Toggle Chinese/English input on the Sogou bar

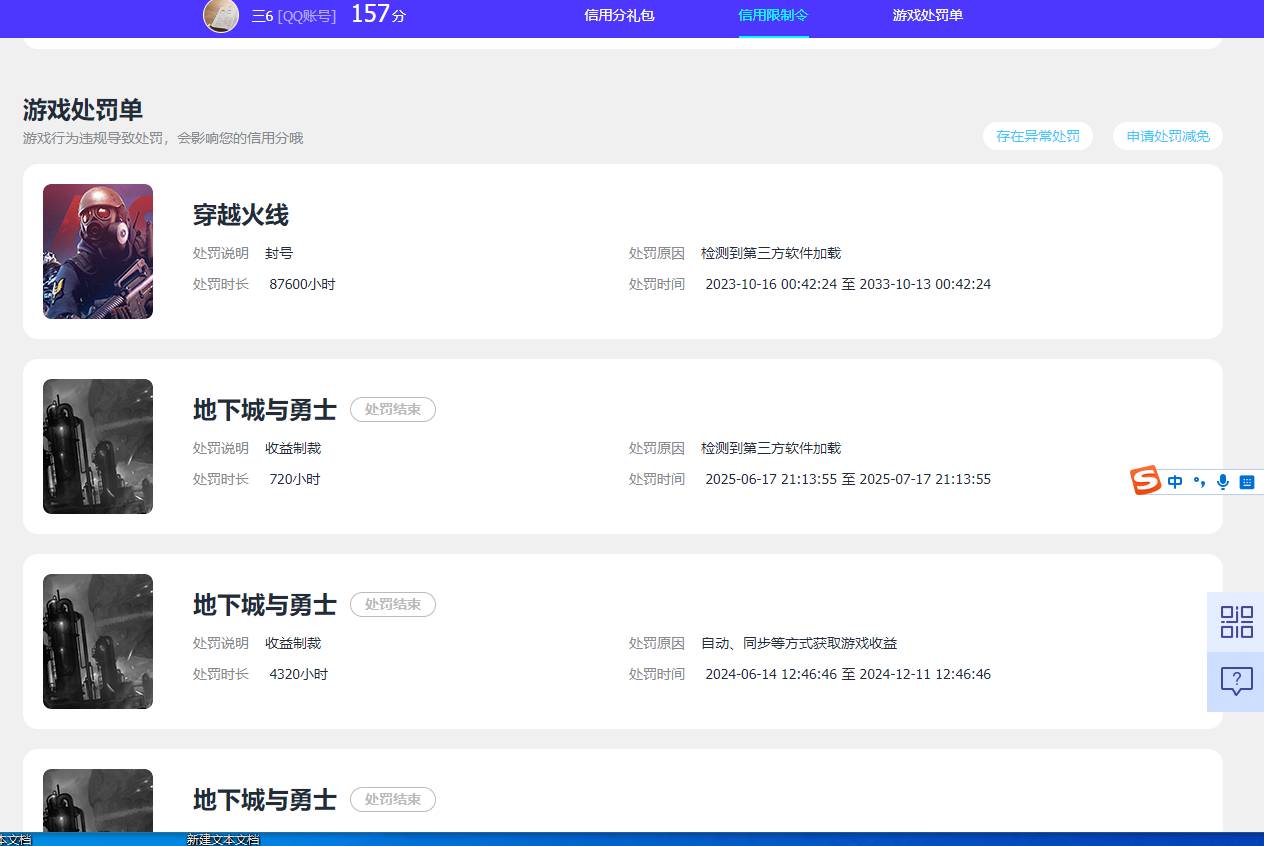tap(1174, 481)
